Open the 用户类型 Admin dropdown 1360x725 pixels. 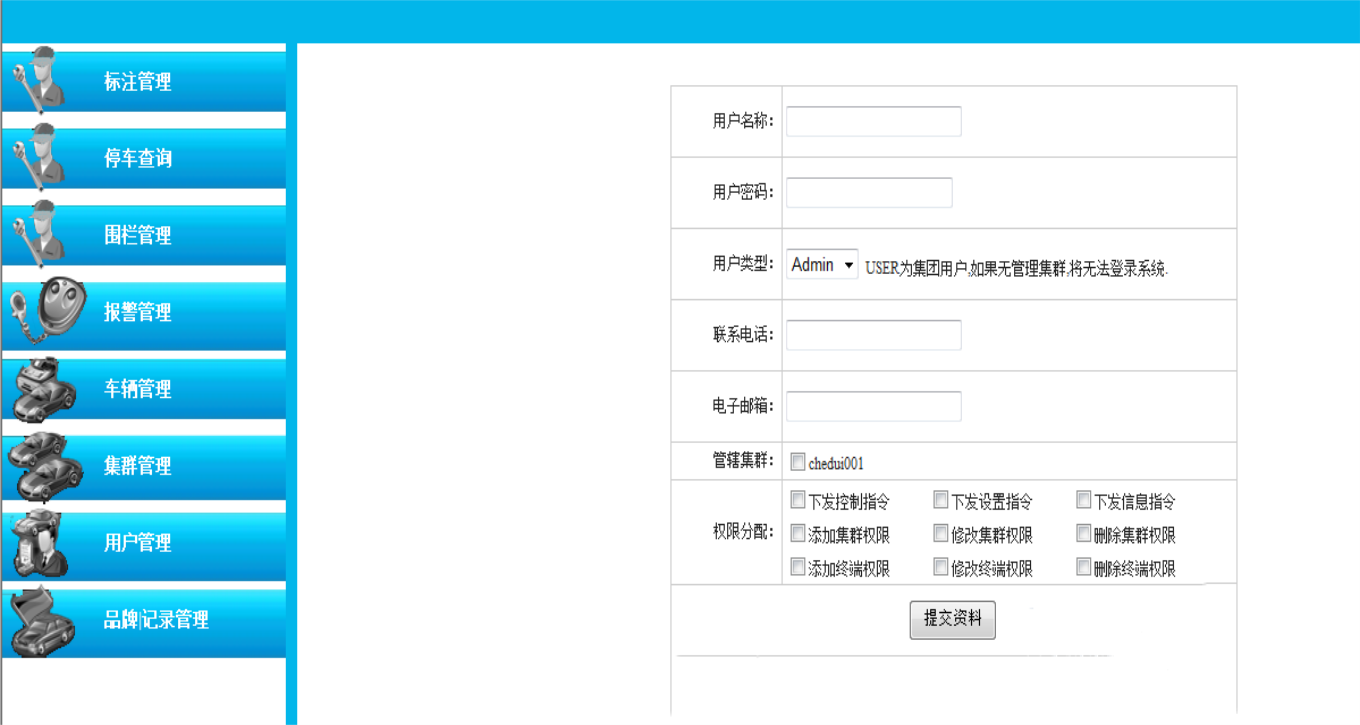(822, 265)
